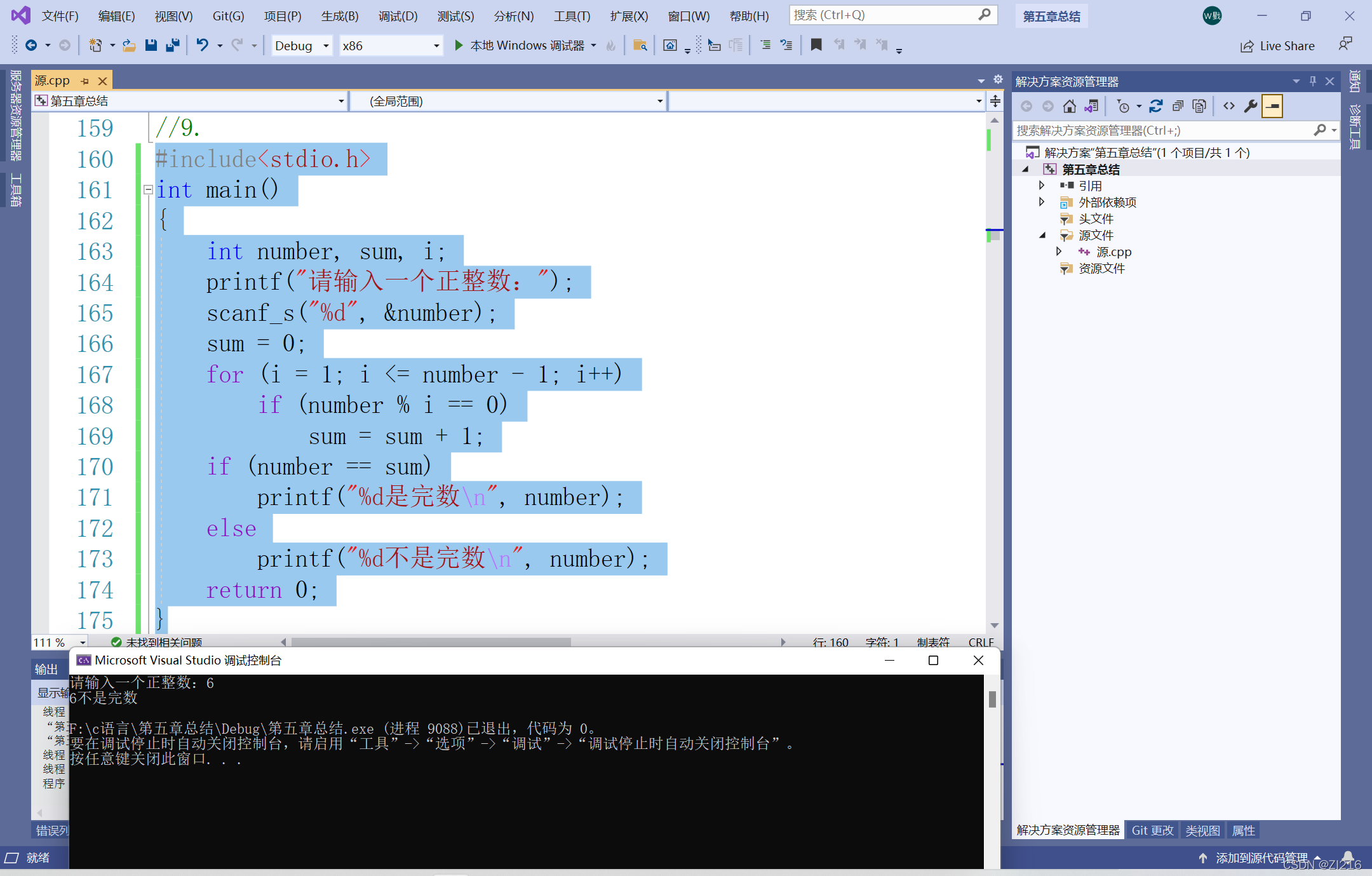The width and height of the screenshot is (1372, 876).
Task: Click the notification bell in status bar
Action: coord(1348,857)
